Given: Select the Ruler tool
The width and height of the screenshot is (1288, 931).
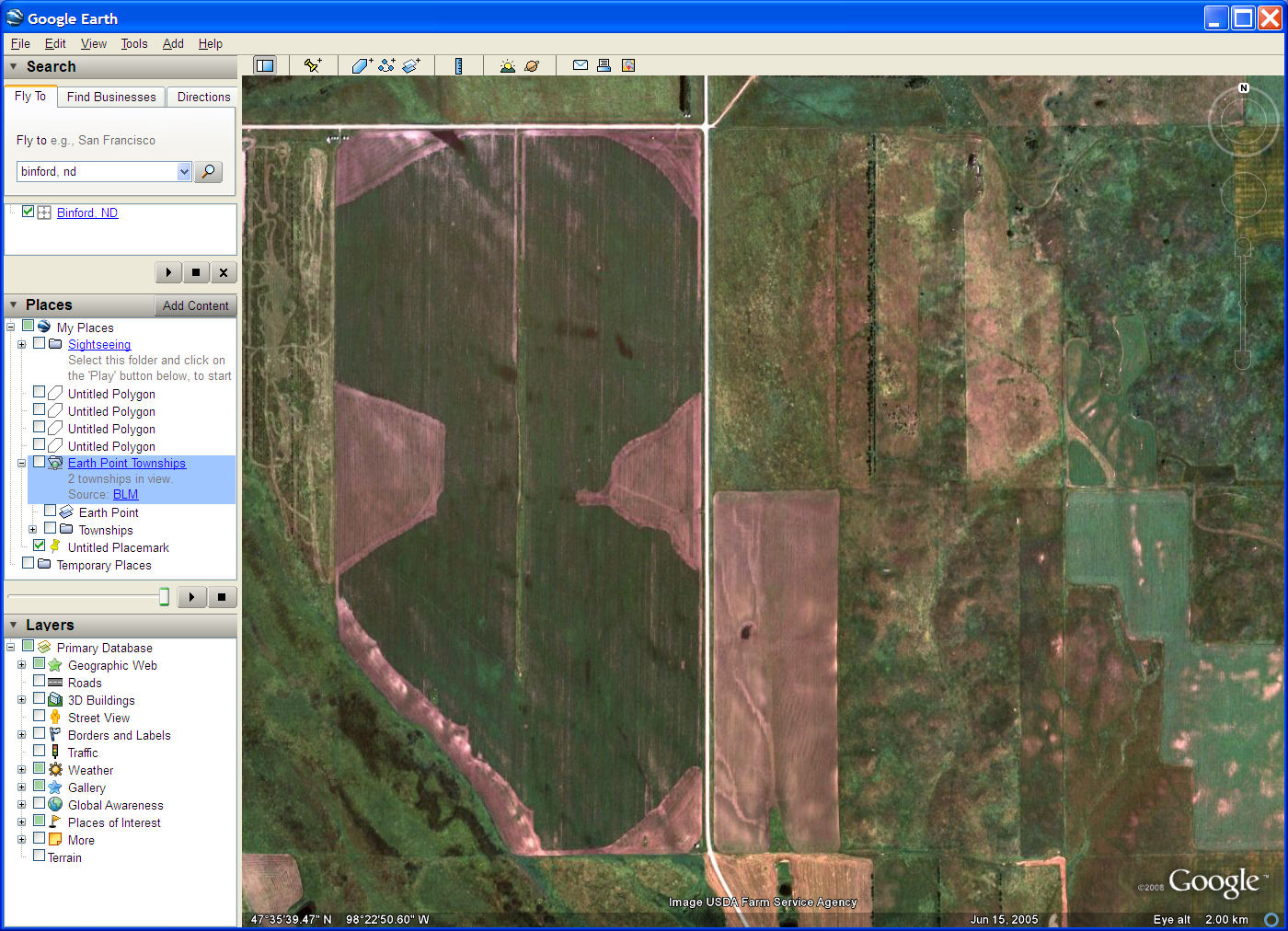Looking at the screenshot, I should [x=458, y=65].
